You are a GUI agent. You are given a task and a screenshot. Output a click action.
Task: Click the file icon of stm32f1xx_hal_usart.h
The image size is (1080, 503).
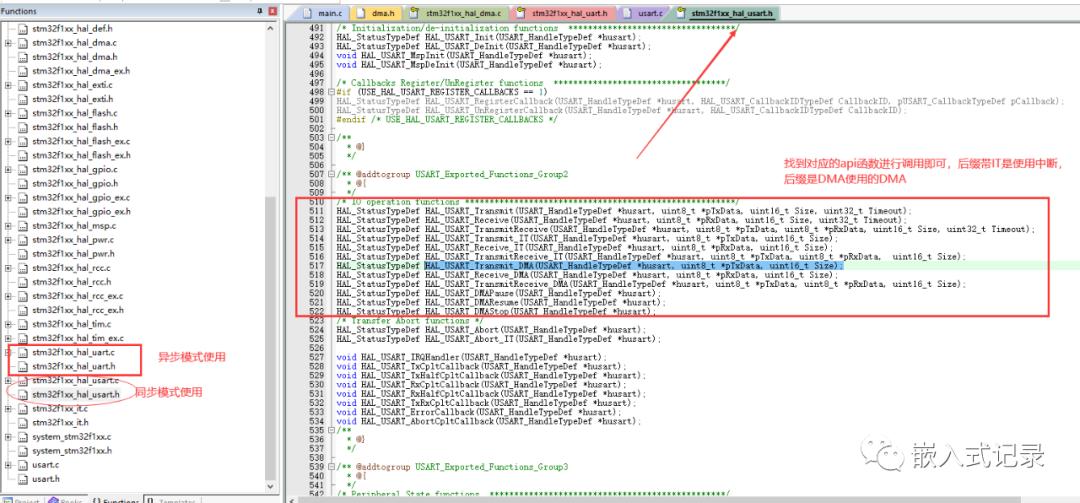pyautogui.click(x=23, y=395)
